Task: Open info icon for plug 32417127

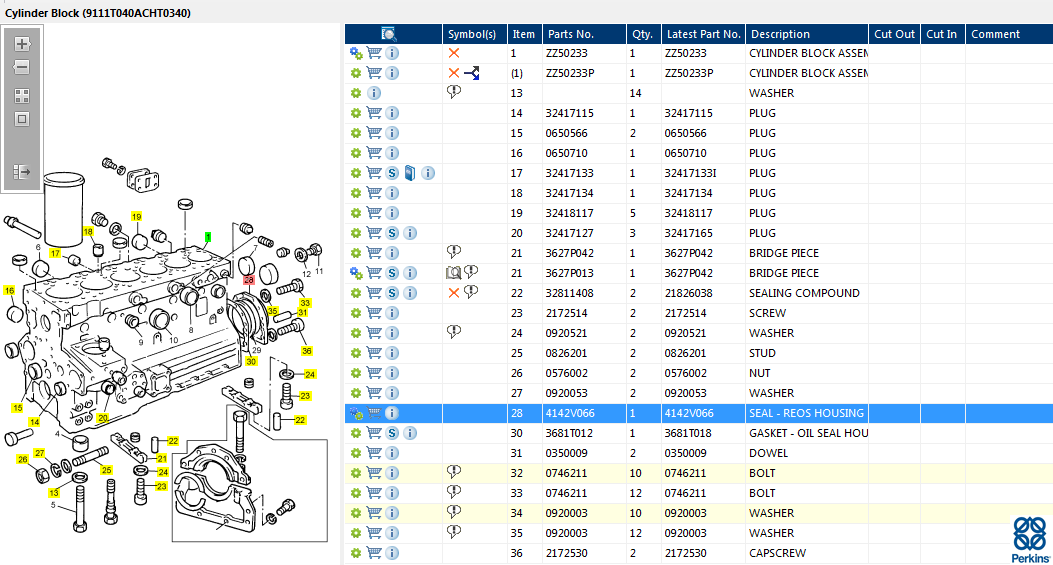Action: coord(410,233)
